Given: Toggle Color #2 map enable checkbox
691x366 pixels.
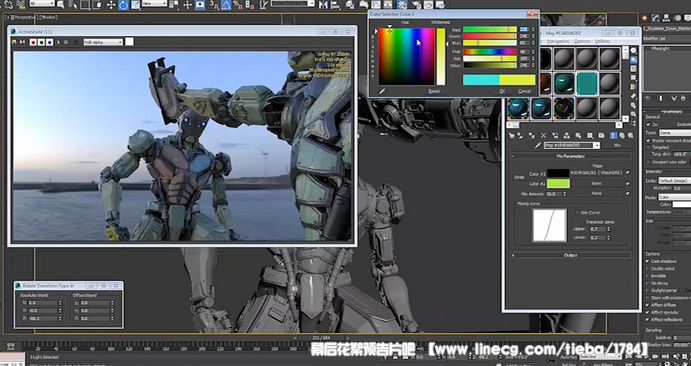Looking at the screenshot, I should [628, 183].
